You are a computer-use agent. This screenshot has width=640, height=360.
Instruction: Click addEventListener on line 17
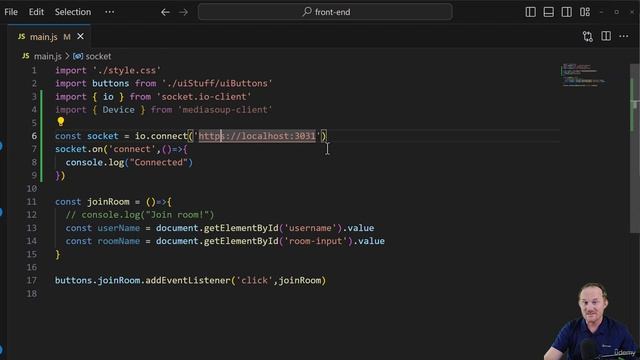(x=188, y=280)
